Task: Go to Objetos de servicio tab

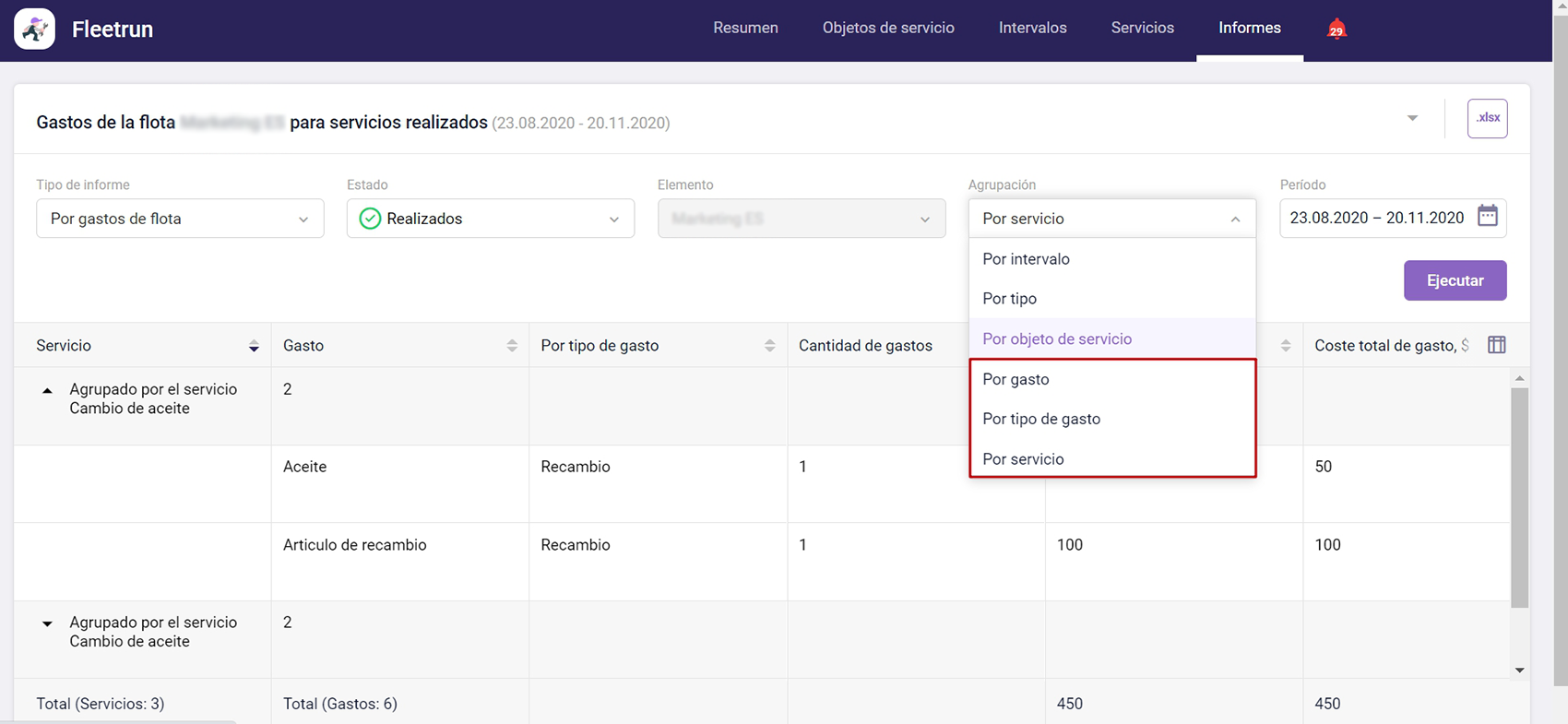Action: pyautogui.click(x=888, y=28)
